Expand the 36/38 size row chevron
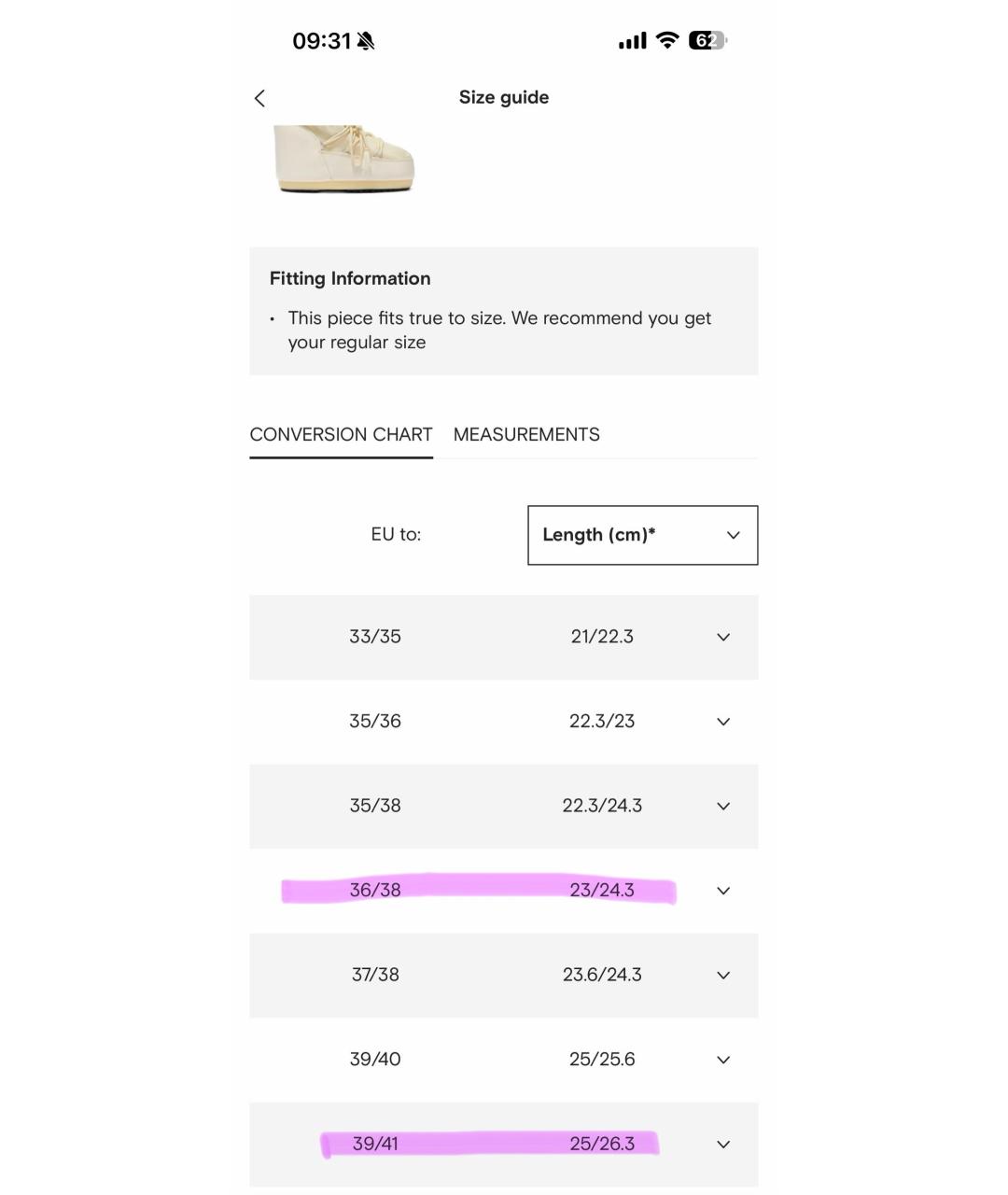 (x=723, y=891)
